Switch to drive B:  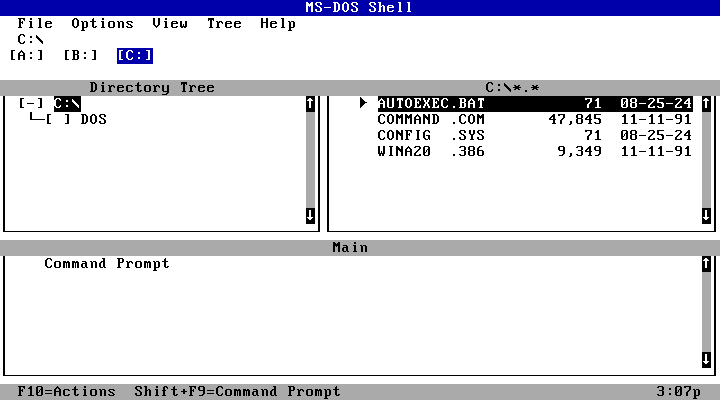(x=81, y=56)
